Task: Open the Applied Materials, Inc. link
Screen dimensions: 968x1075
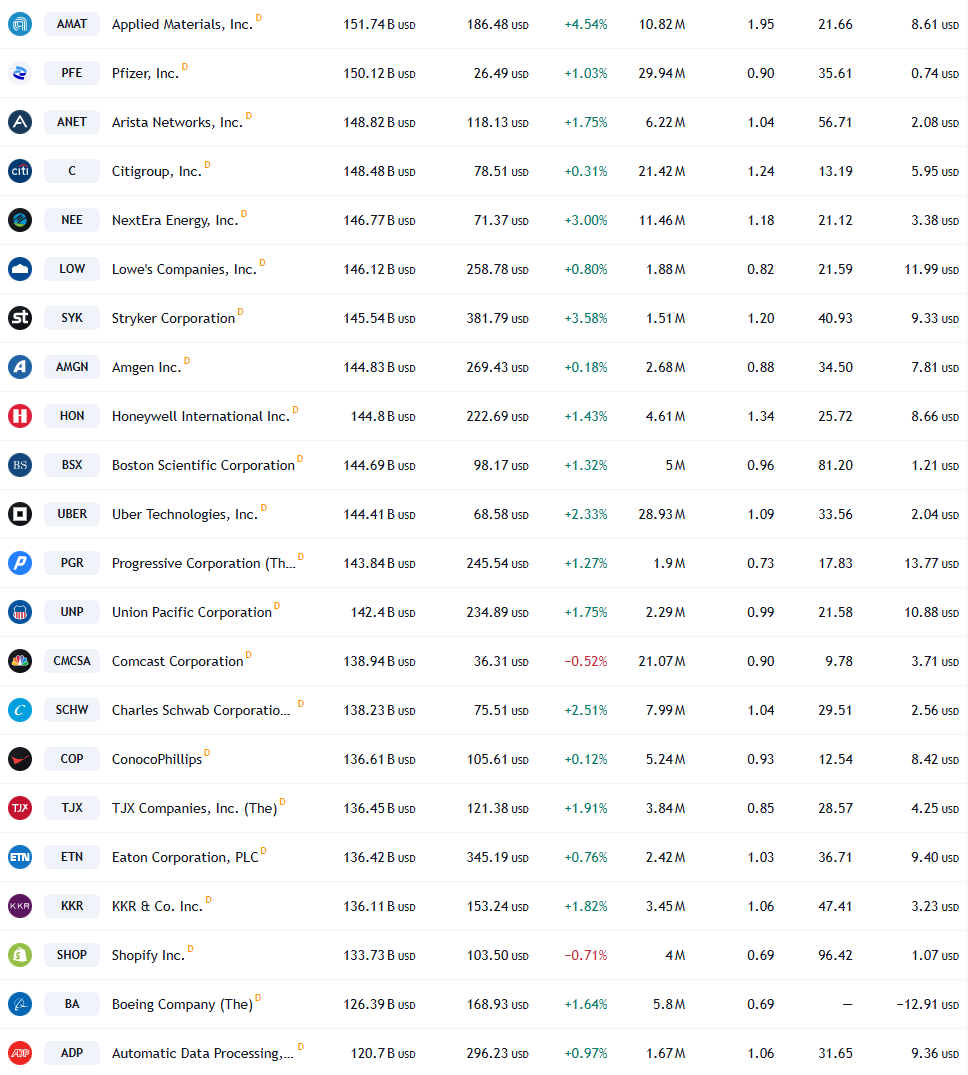Action: [182, 25]
